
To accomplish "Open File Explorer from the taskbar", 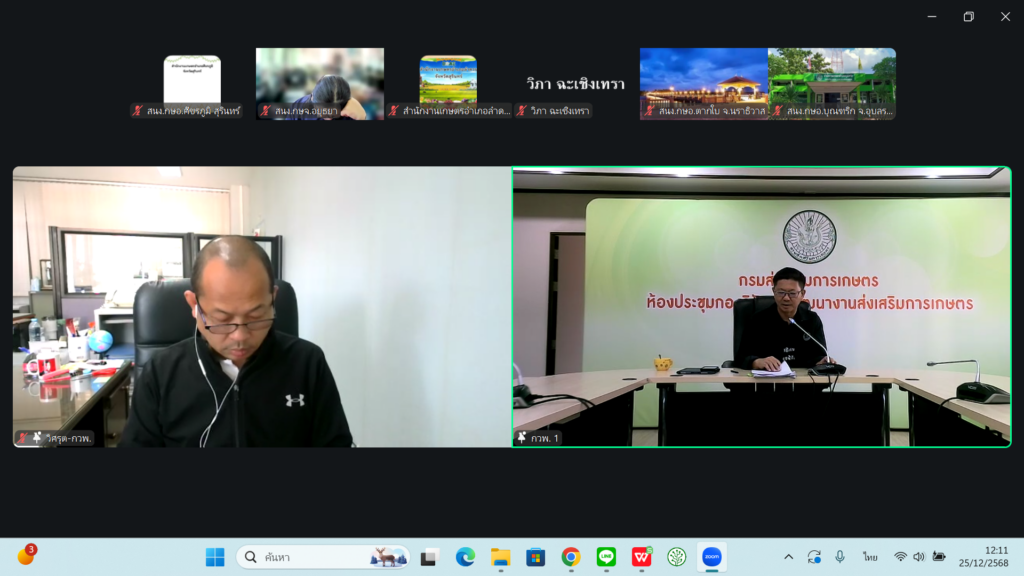I will (x=500, y=557).
